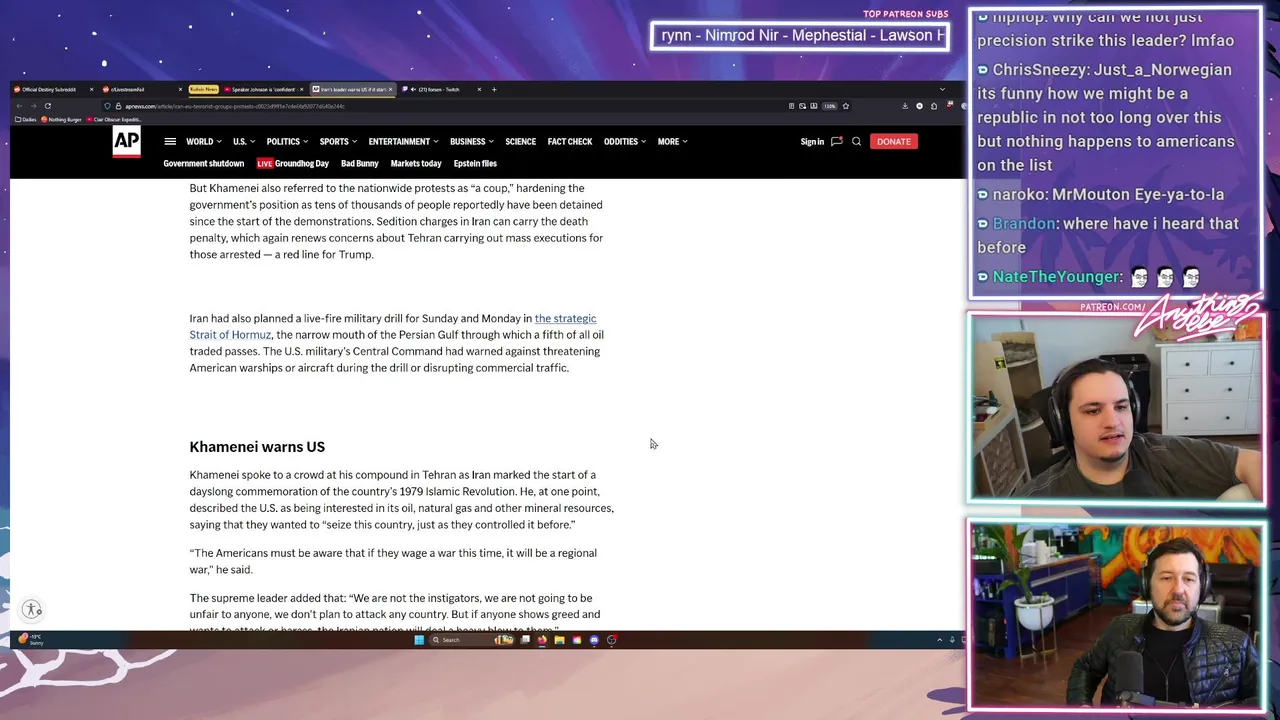Expand the Sports navigation dropdown
Image resolution: width=1280 pixels, height=720 pixels.
[338, 142]
